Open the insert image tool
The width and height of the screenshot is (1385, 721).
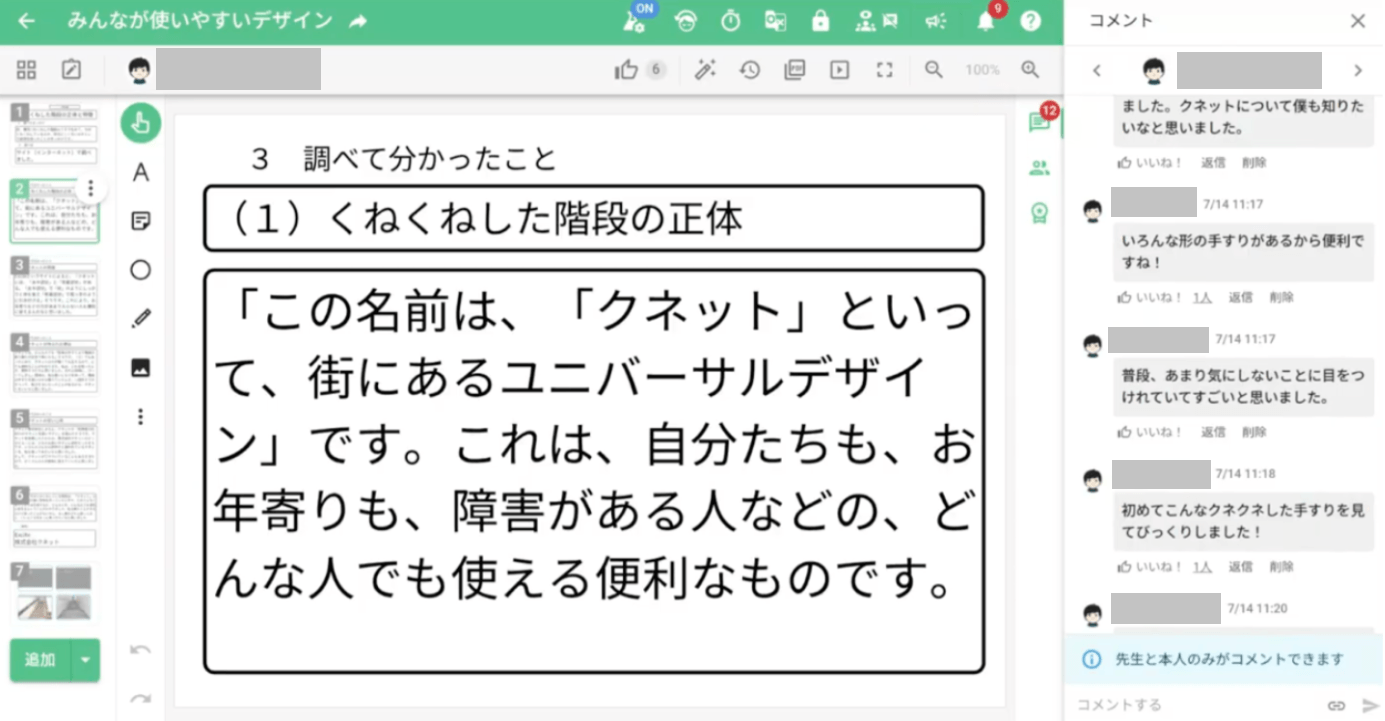point(141,368)
